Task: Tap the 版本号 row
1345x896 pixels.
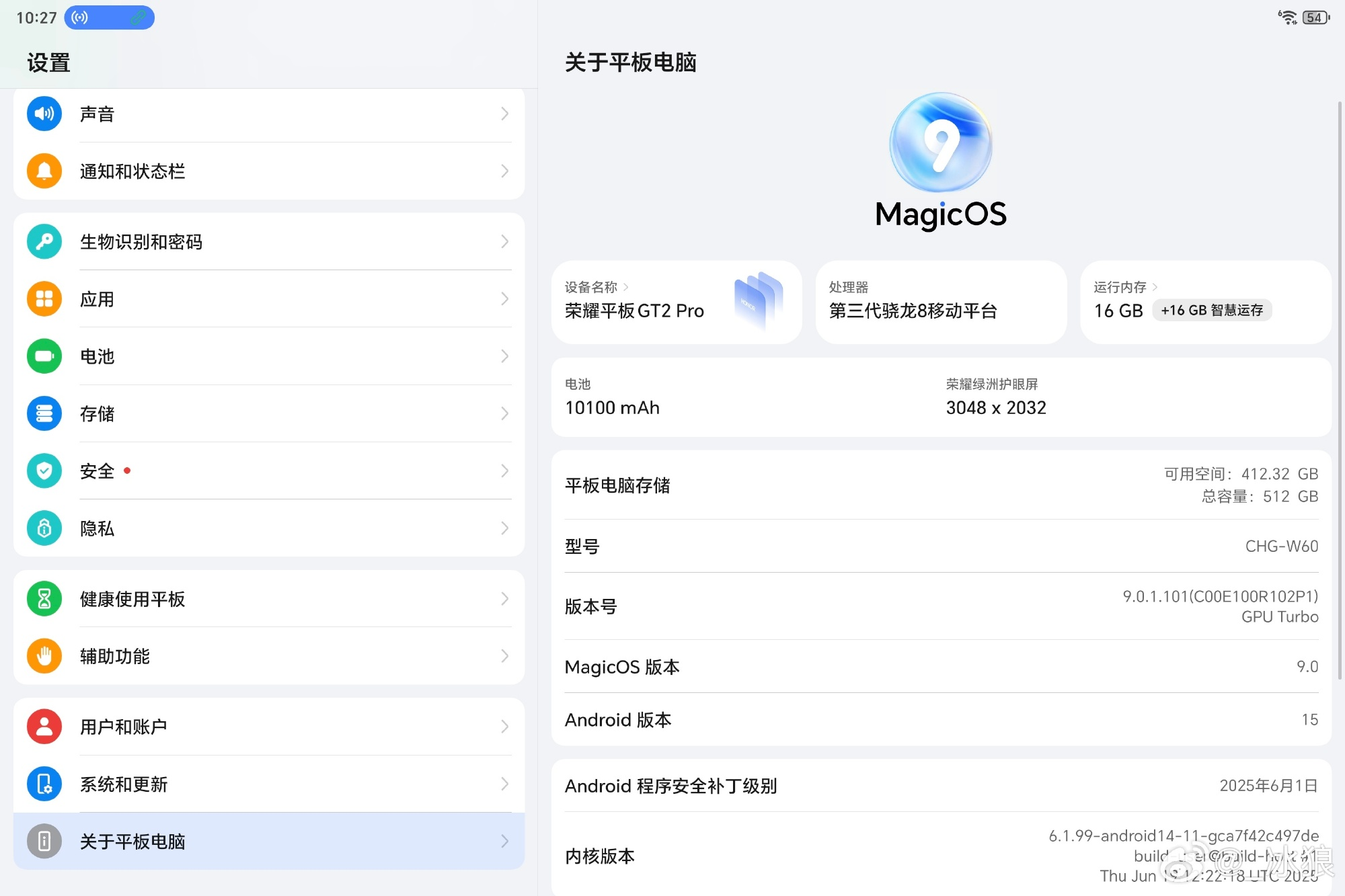Action: click(x=941, y=606)
